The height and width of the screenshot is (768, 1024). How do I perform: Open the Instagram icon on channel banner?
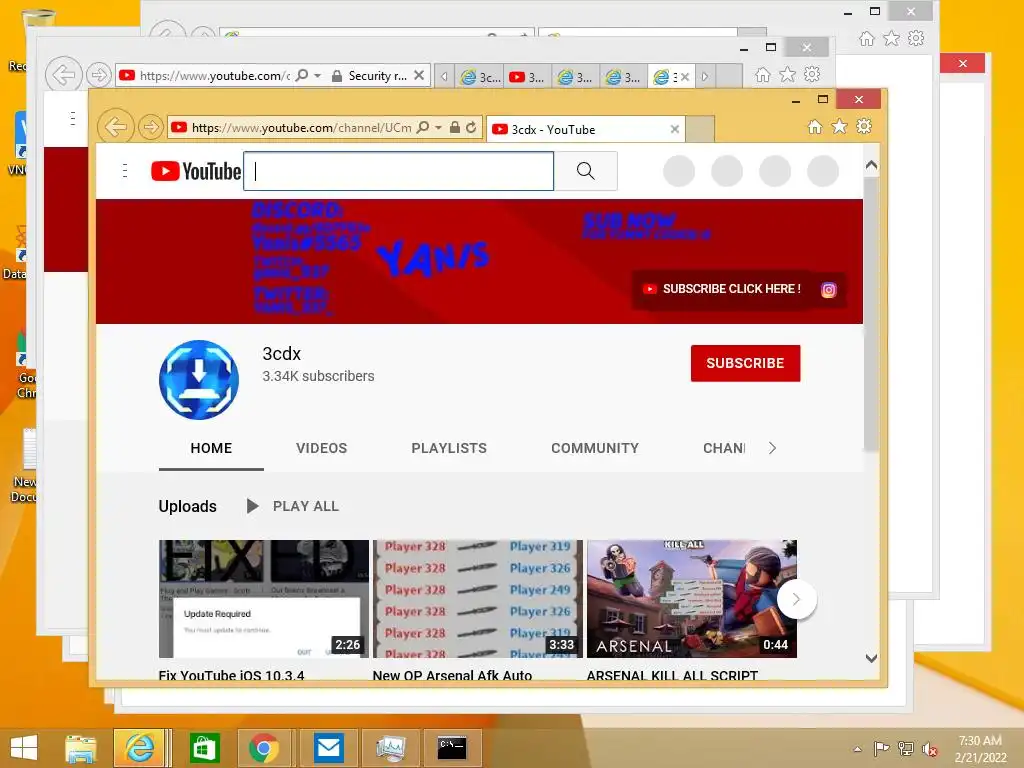pyautogui.click(x=829, y=289)
